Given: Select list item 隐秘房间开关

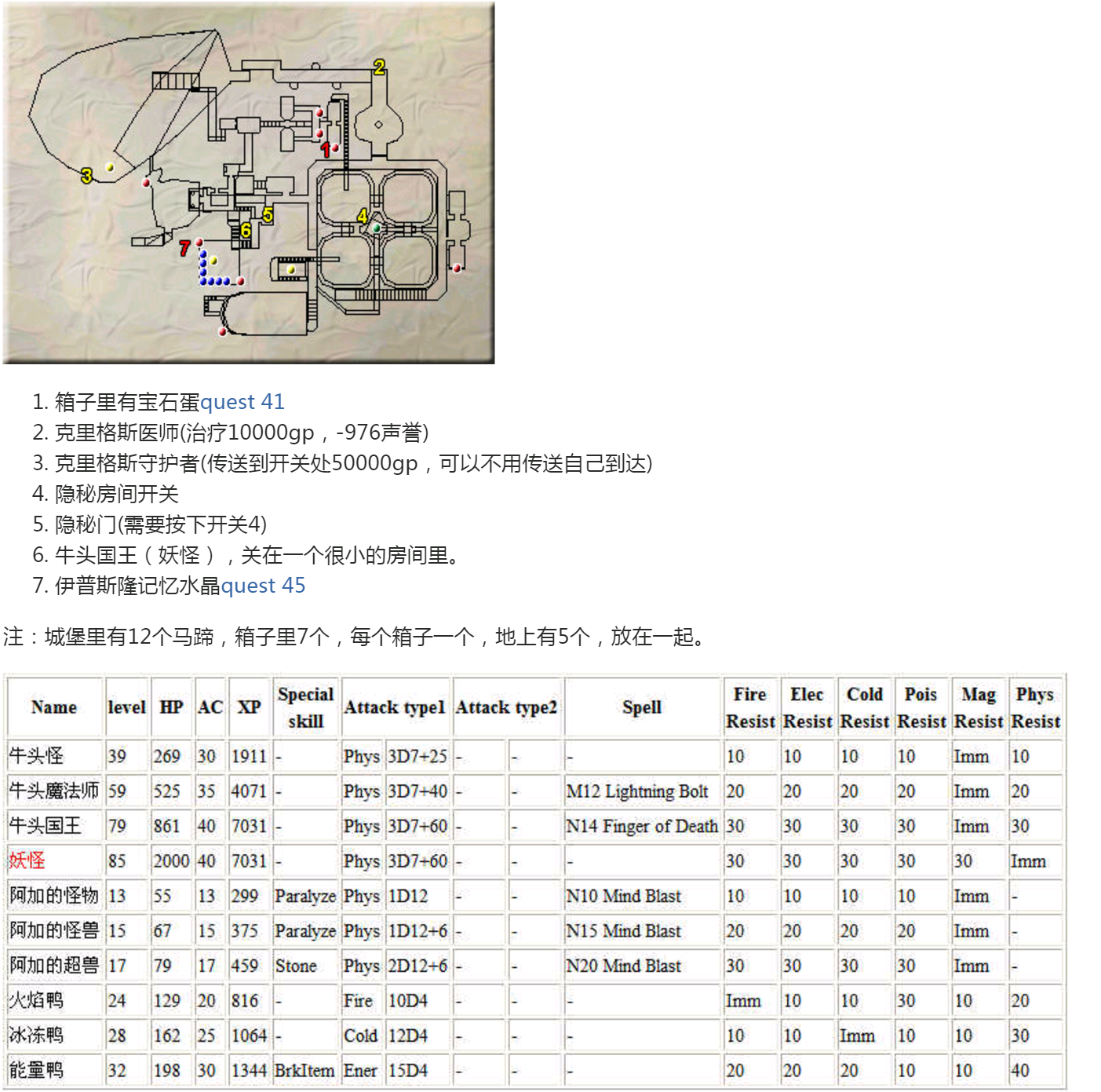Looking at the screenshot, I should coord(117,494).
